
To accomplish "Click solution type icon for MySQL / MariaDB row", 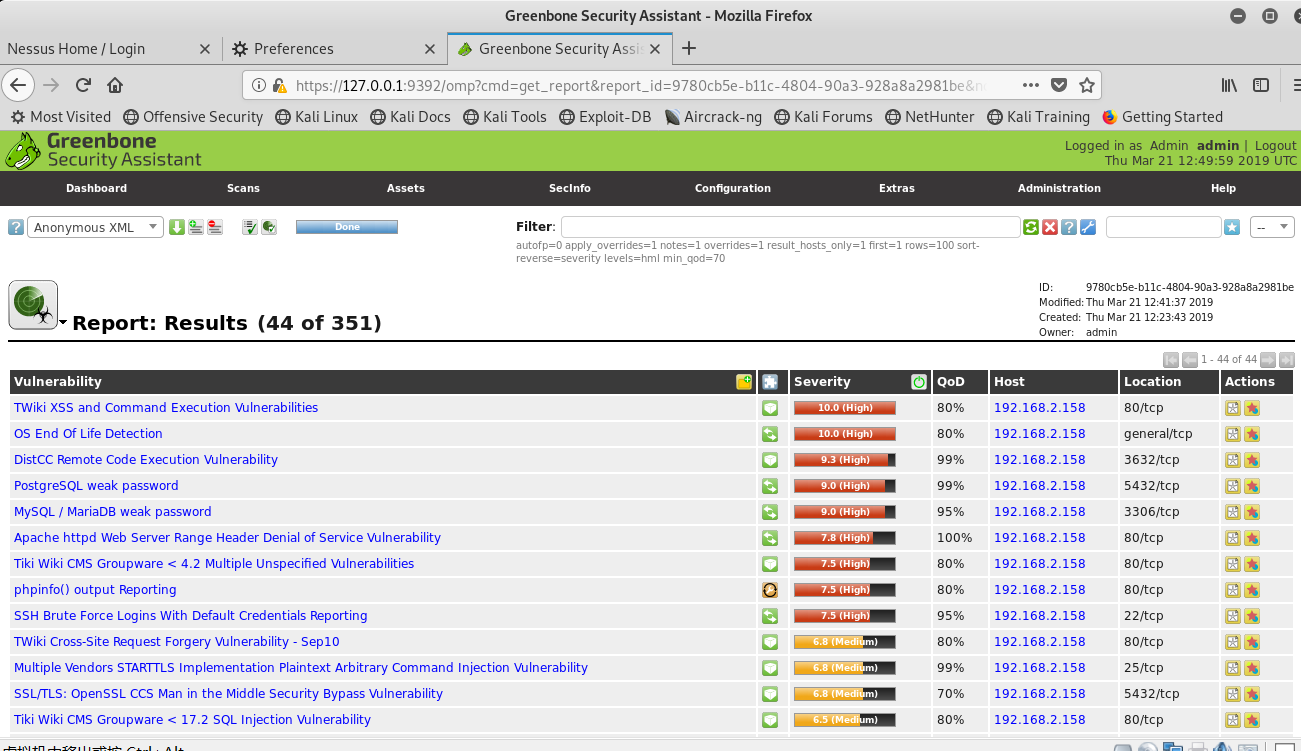I will pyautogui.click(x=770, y=512).
